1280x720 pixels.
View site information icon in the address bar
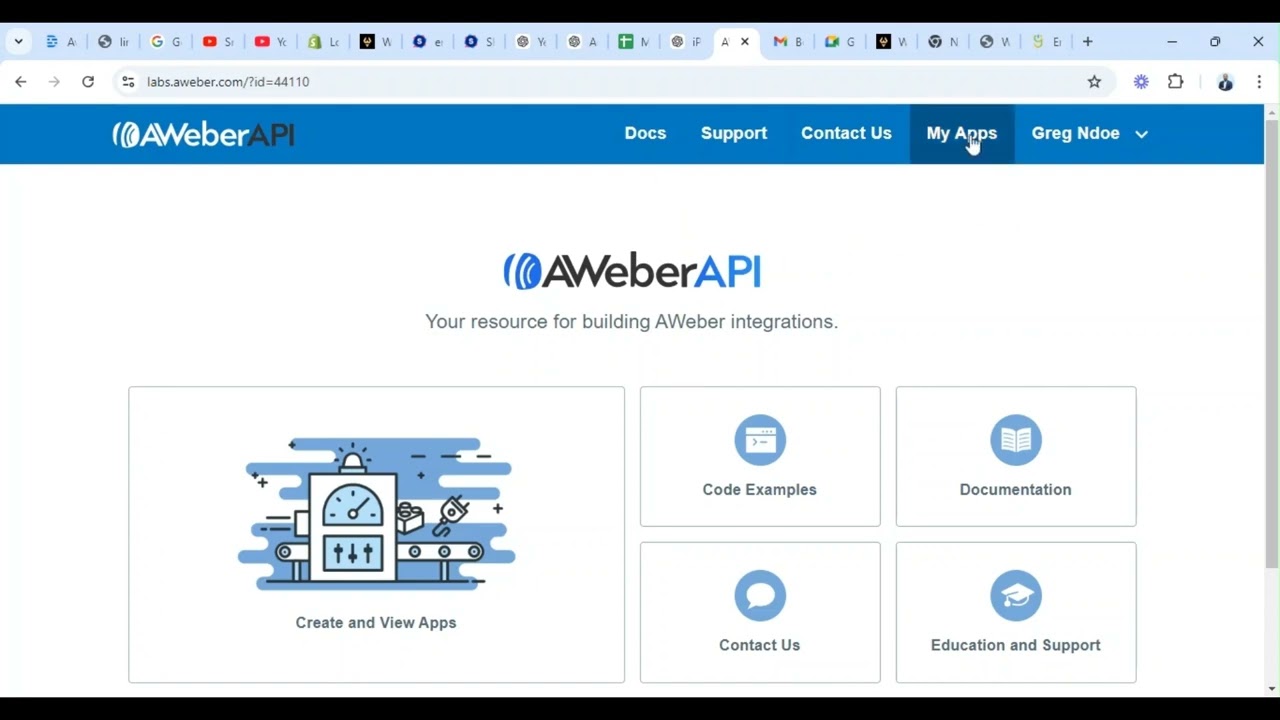128,82
